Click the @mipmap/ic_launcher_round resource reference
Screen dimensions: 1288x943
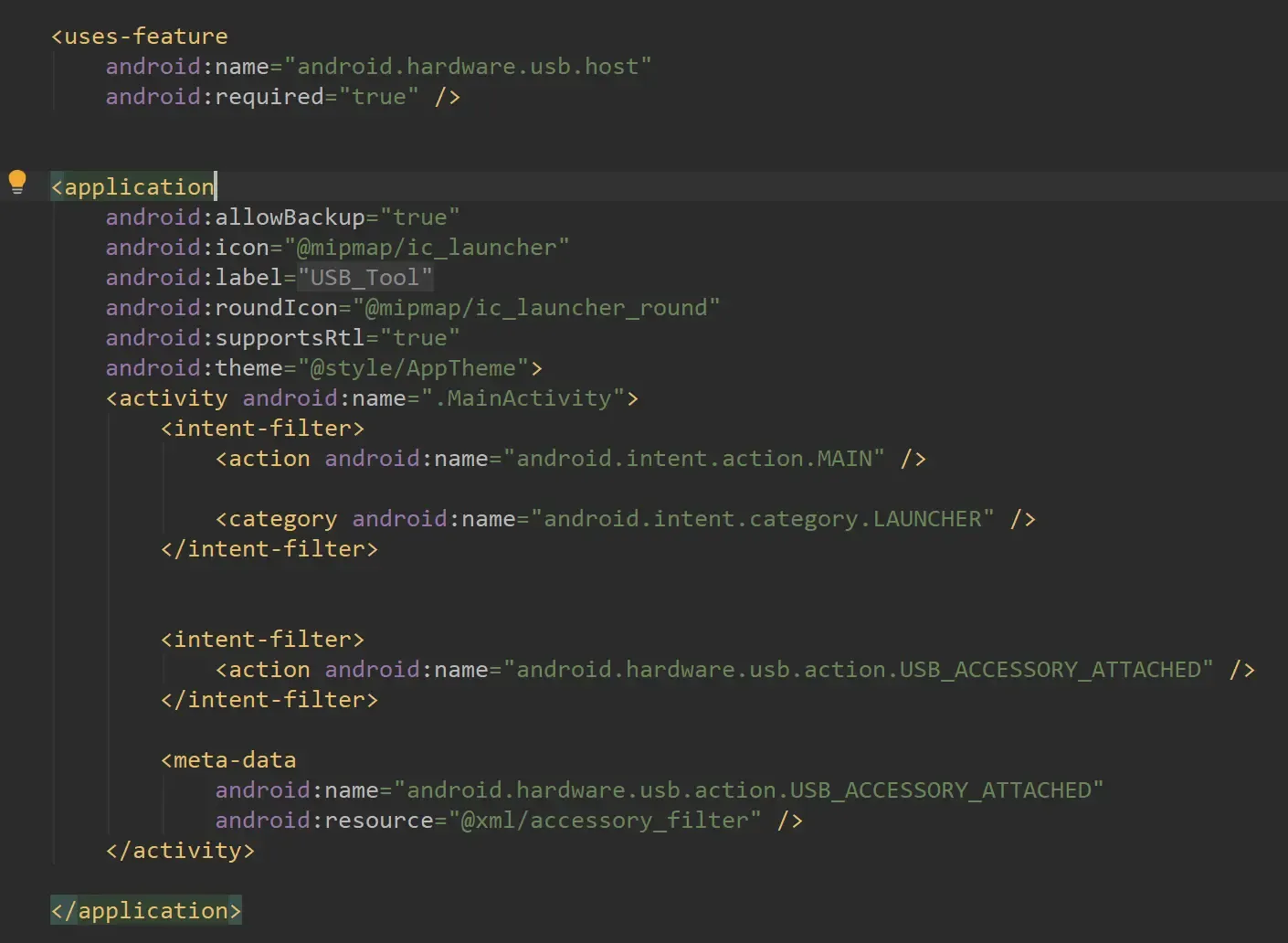(x=536, y=308)
